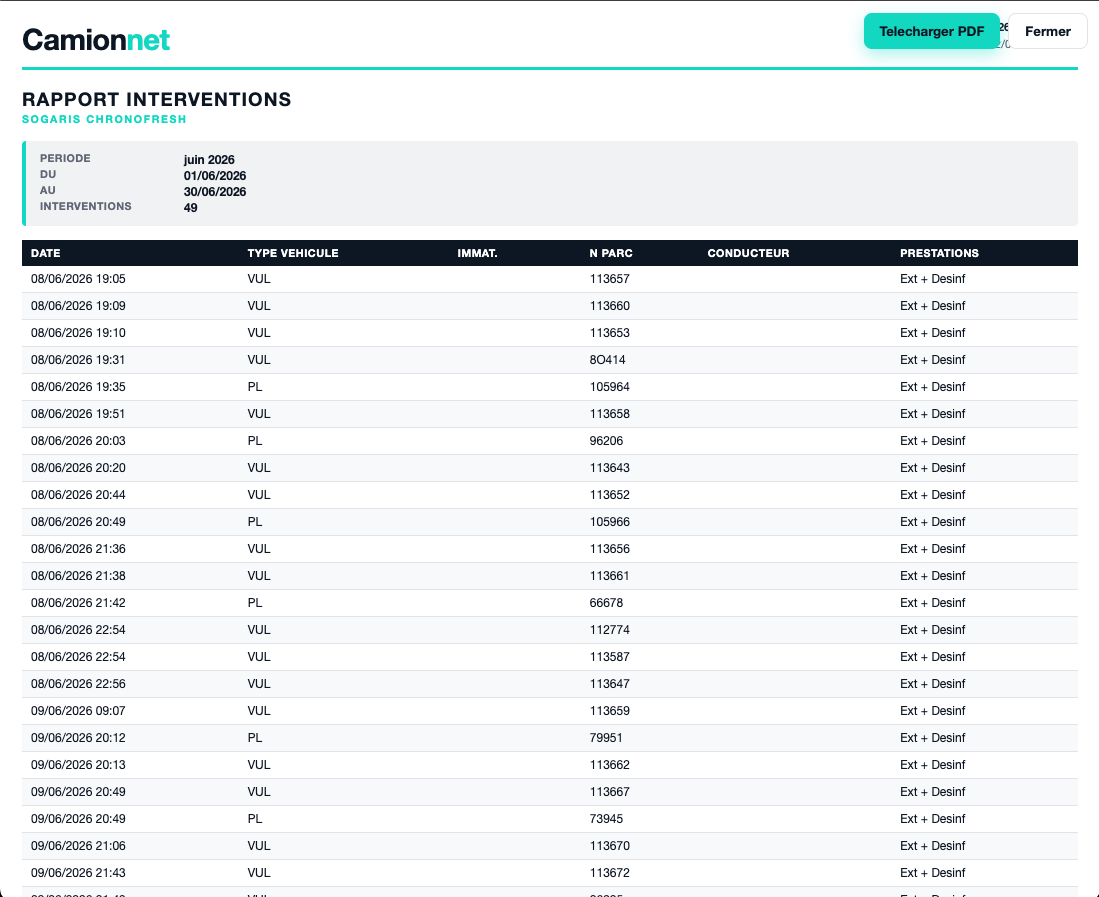Select parc number 113672
Viewport: 1099px width, 897px height.
610,872
